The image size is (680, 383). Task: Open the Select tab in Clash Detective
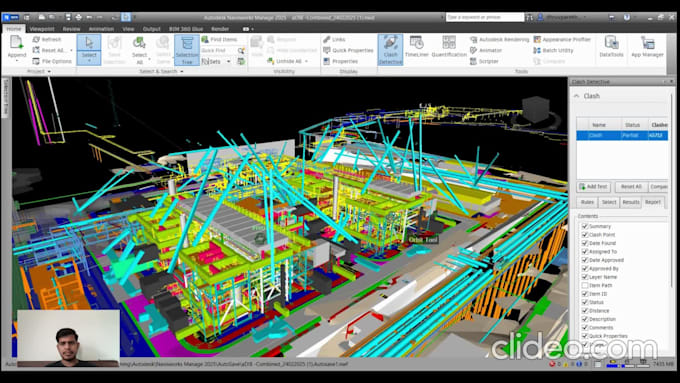[x=609, y=202]
